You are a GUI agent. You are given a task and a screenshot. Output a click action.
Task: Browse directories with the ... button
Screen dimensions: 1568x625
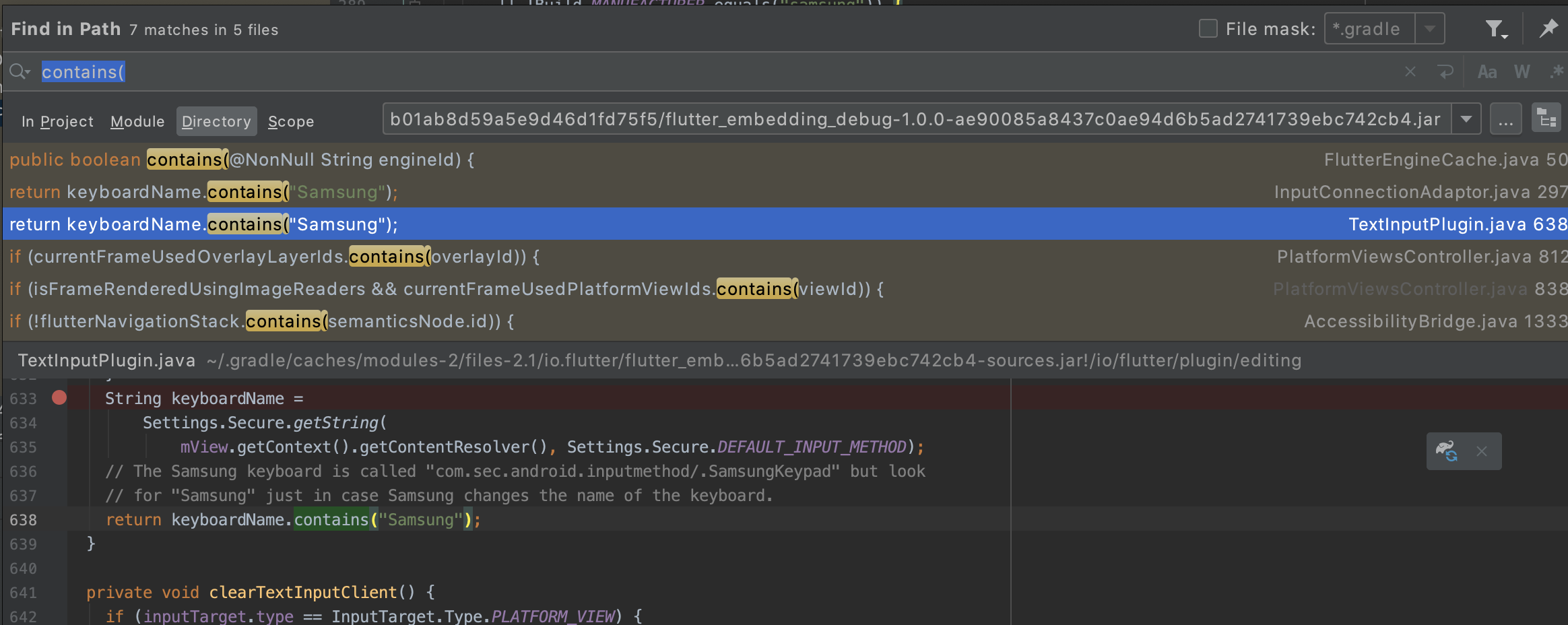coord(1506,118)
